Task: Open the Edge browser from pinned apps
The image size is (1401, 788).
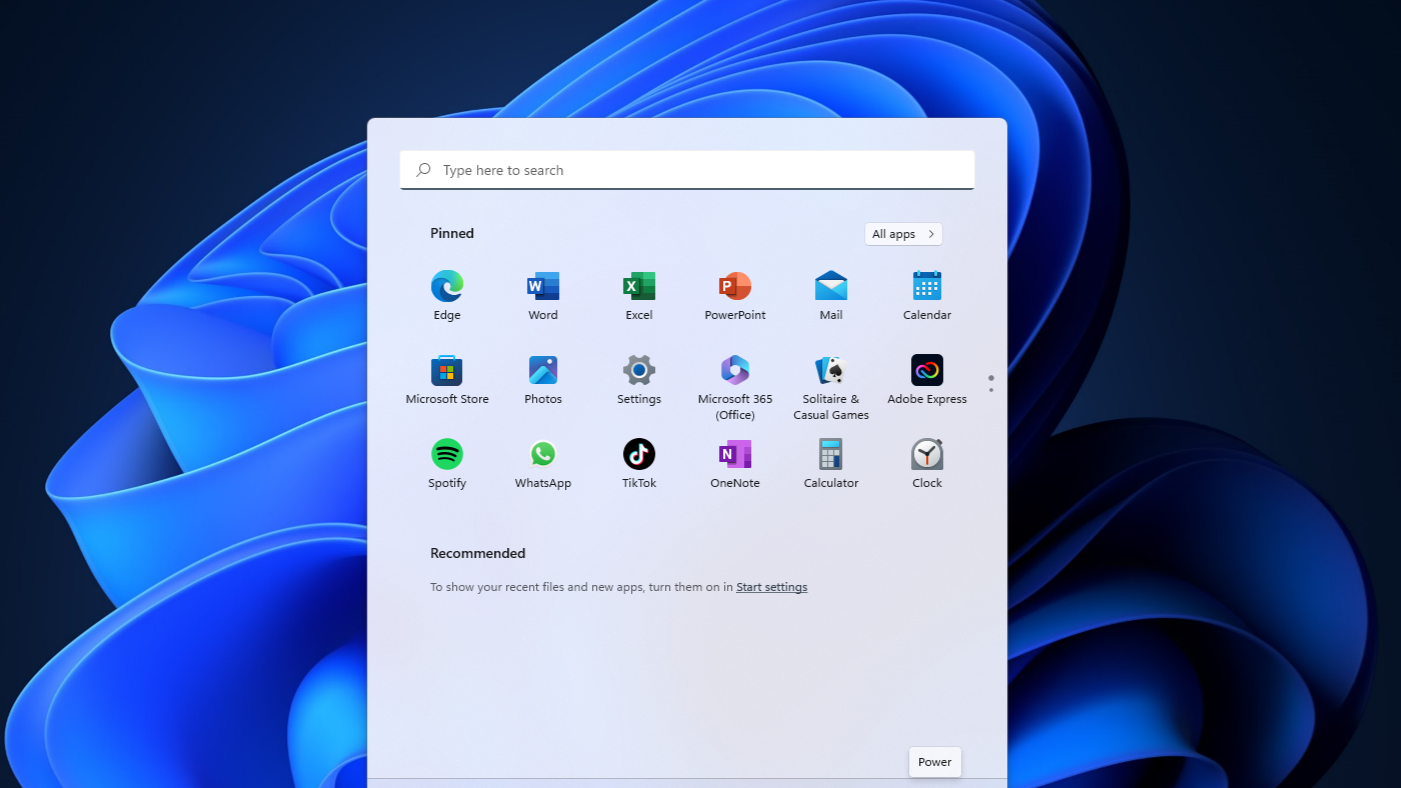Action: coord(447,295)
